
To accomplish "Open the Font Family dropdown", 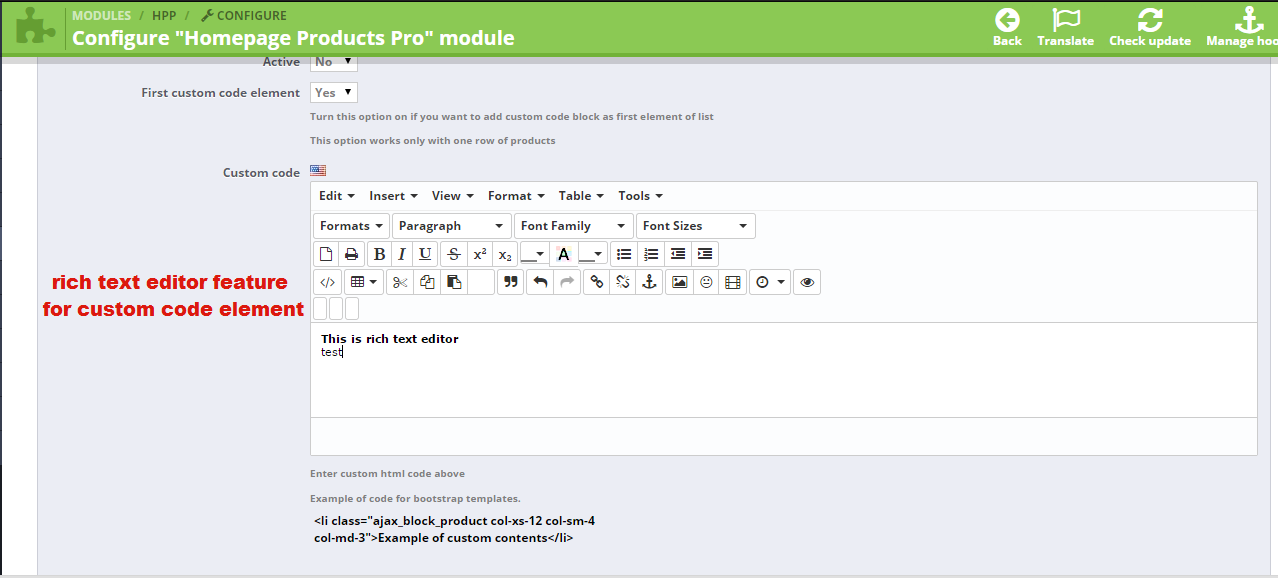I will [574, 226].
